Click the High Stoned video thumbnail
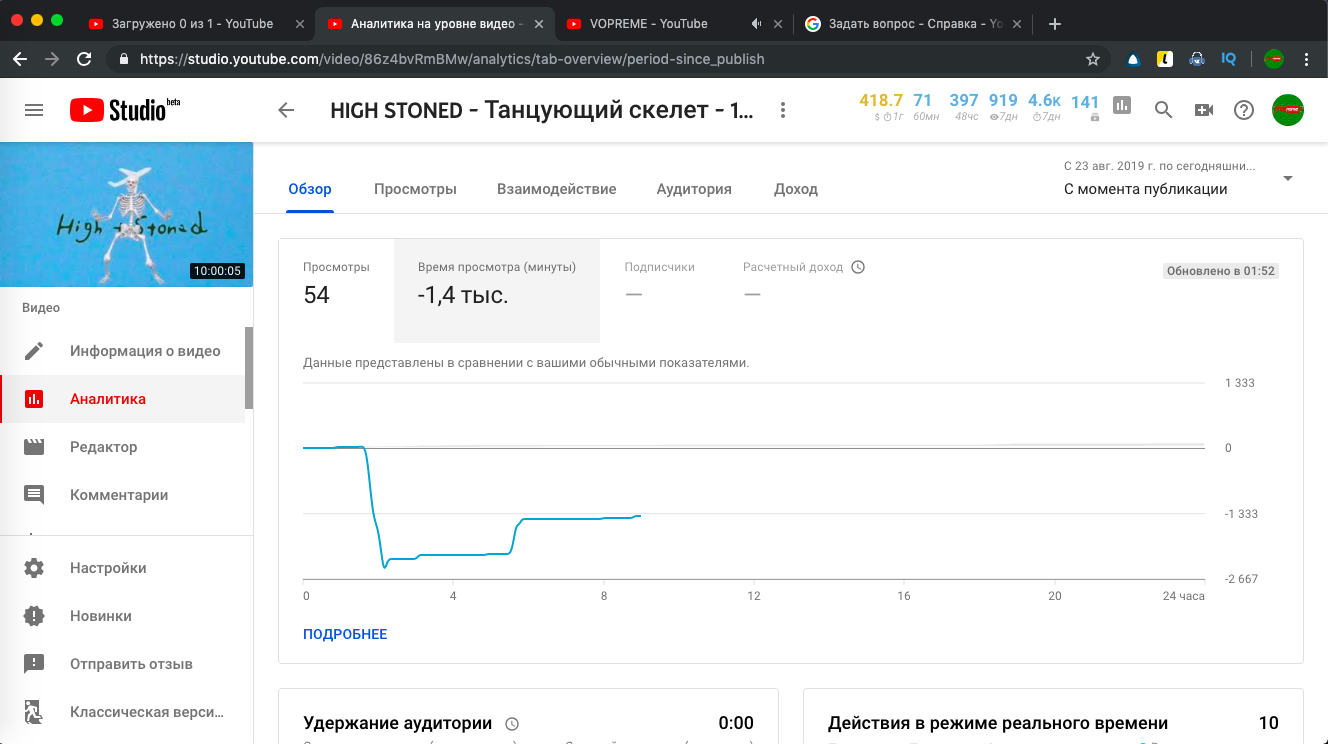 pos(126,214)
